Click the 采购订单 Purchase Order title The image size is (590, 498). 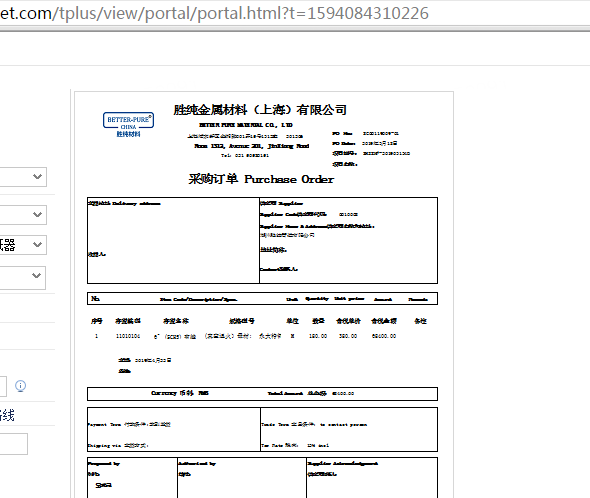click(261, 179)
